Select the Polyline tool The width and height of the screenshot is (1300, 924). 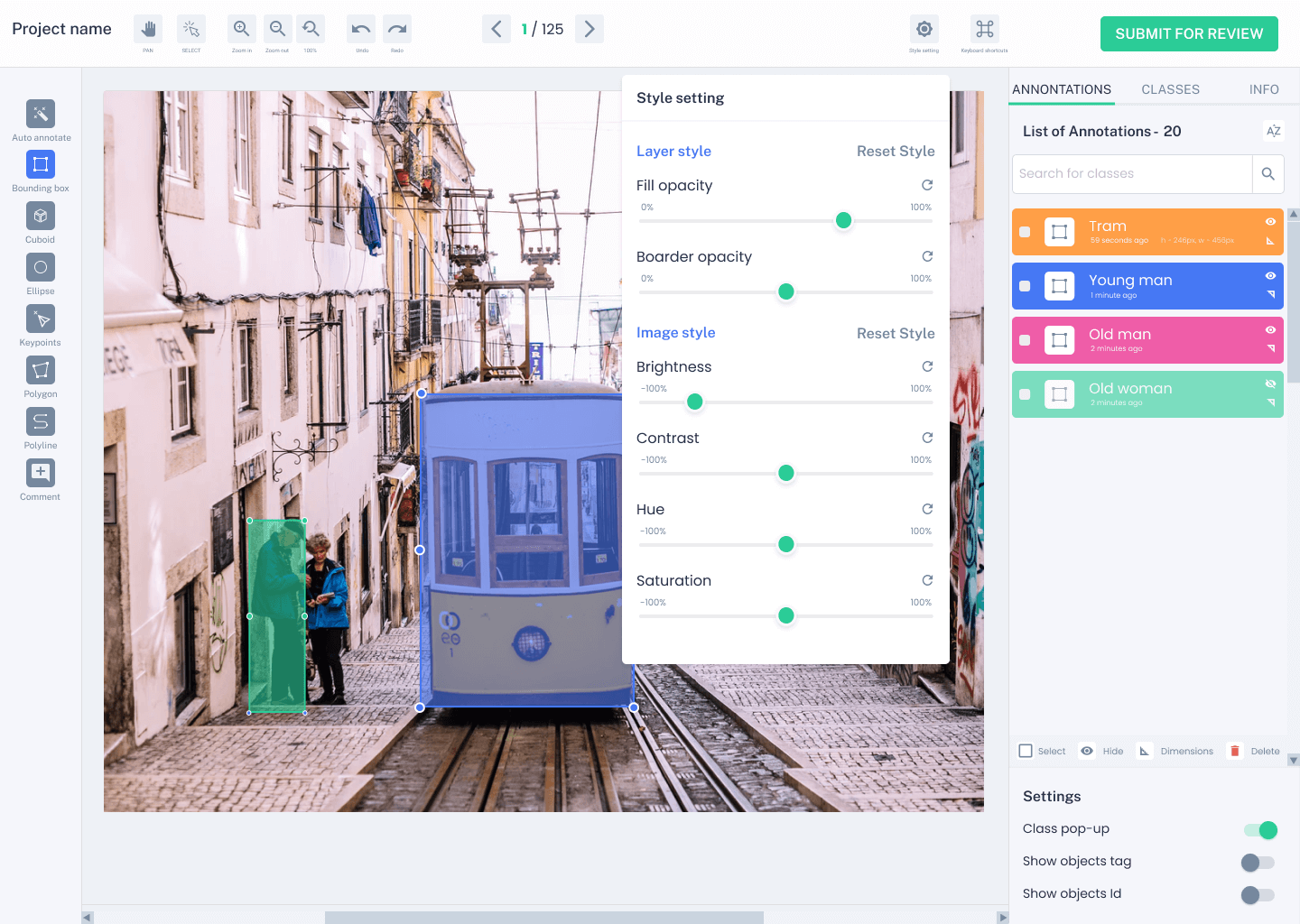coord(41,421)
